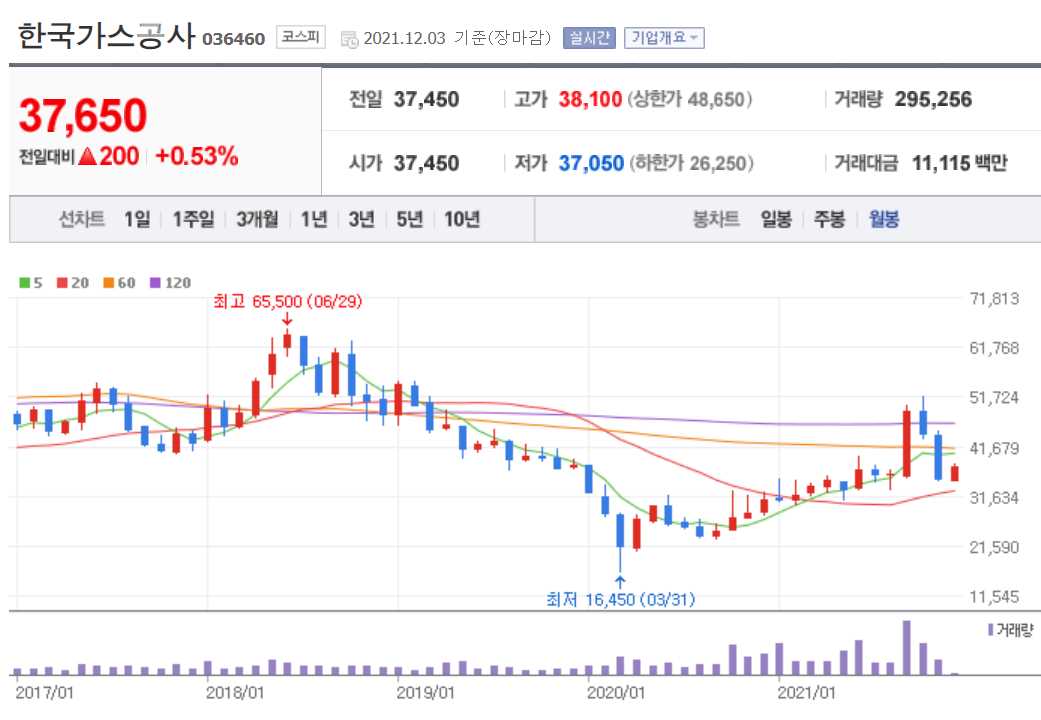Switch to the 1년 period tab
Image resolution: width=1041 pixels, height=720 pixels.
click(x=314, y=219)
